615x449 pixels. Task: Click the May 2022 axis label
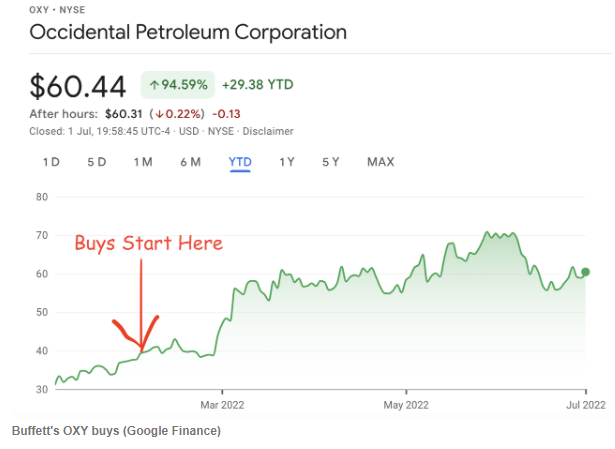tap(406, 405)
